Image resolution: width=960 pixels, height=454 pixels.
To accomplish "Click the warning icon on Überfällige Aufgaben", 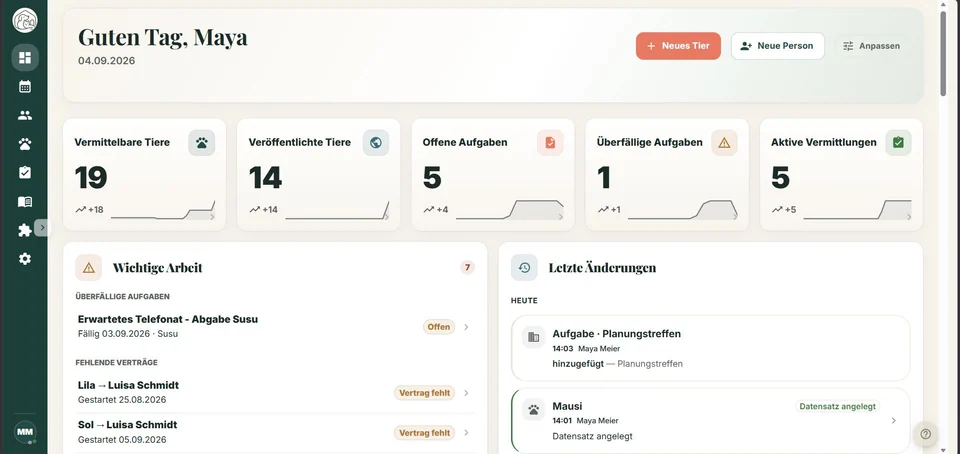I will click(724, 143).
